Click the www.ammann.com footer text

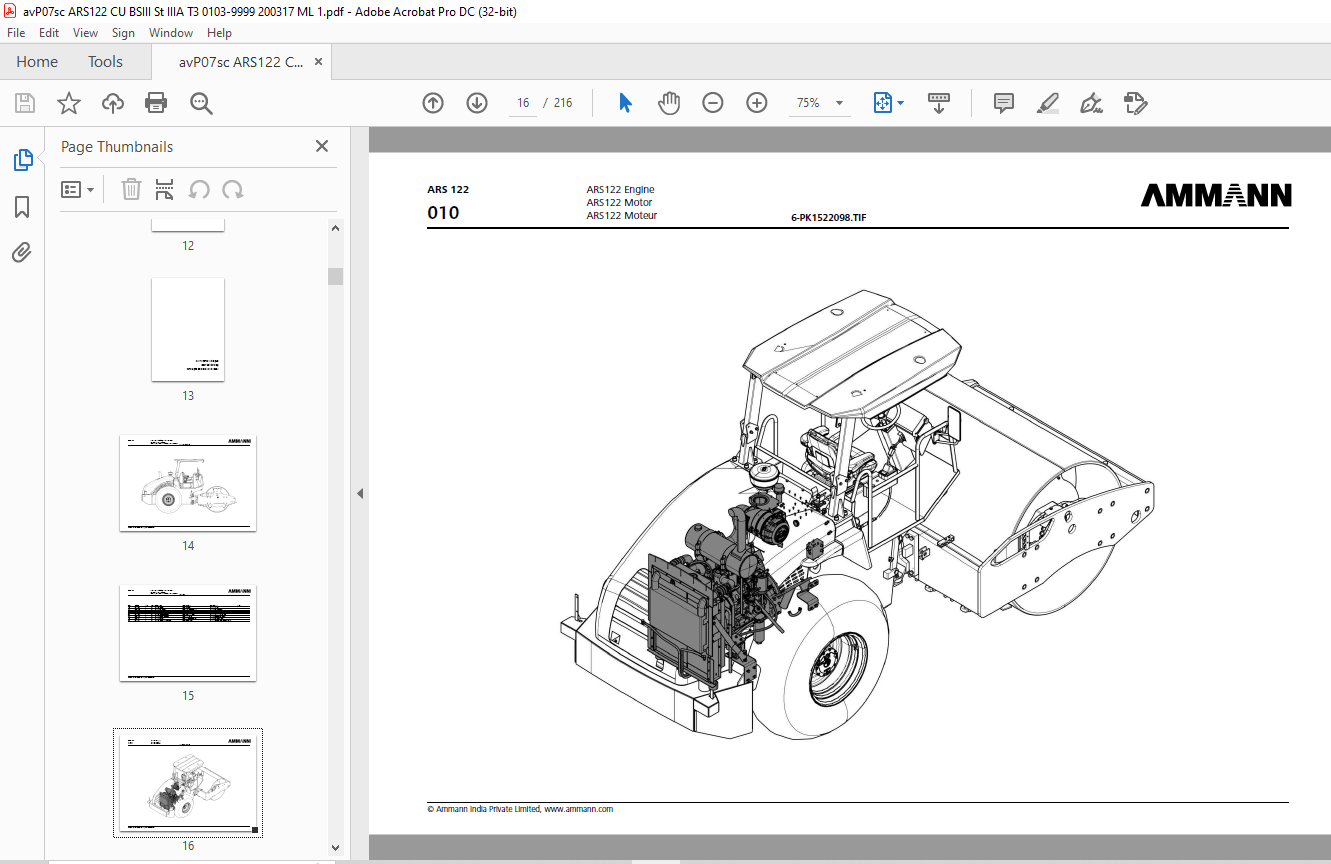[578, 809]
